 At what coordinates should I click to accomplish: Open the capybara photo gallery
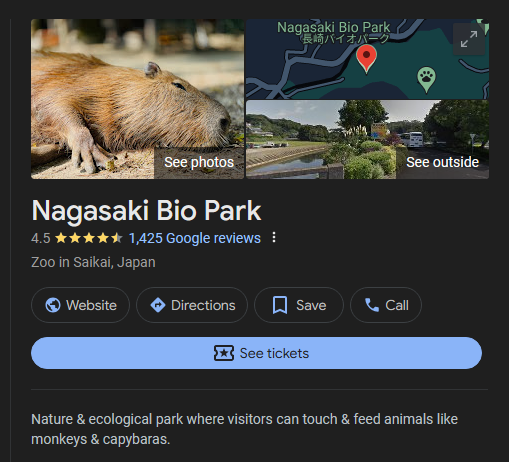pos(137,99)
